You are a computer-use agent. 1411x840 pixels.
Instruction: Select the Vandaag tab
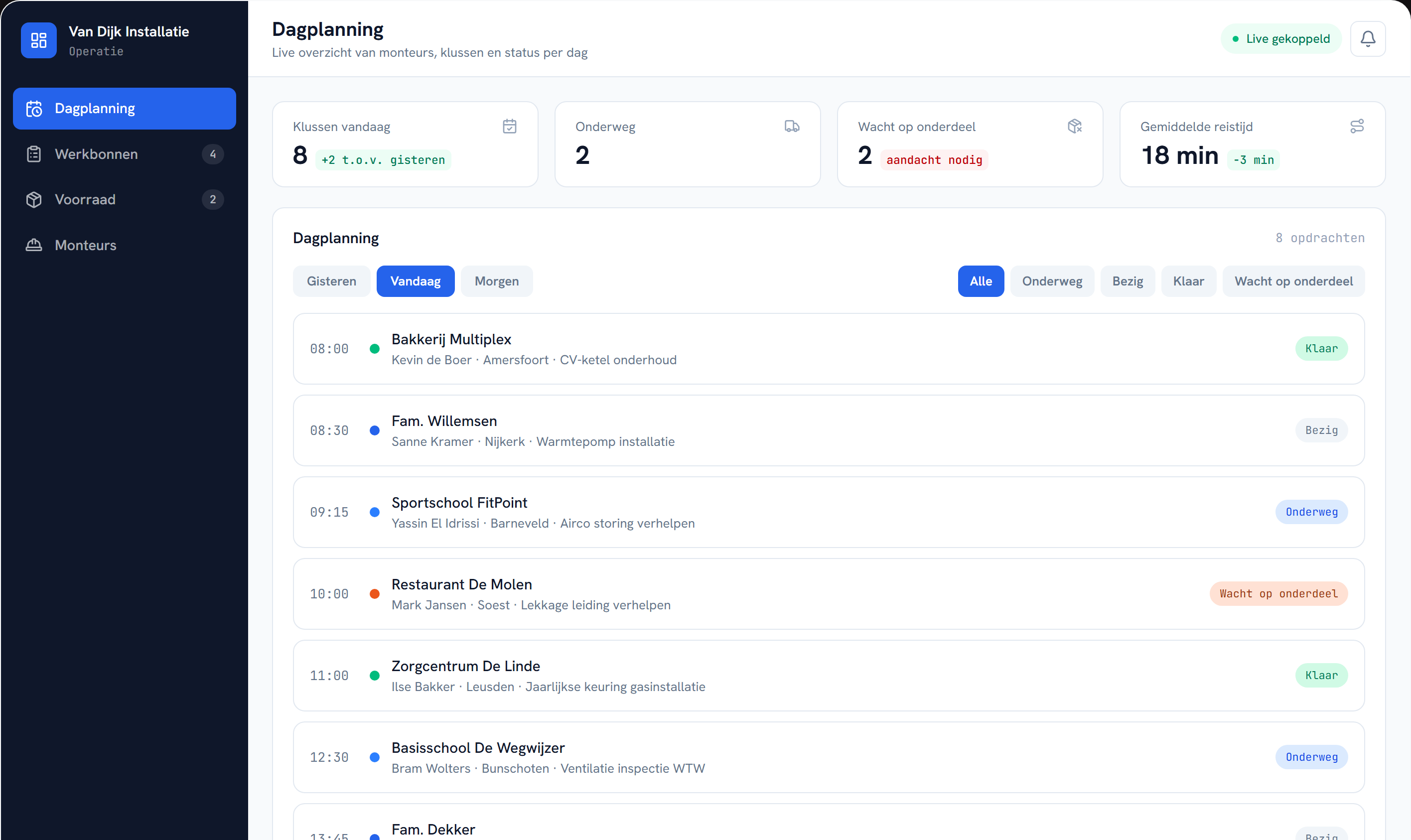(415, 281)
